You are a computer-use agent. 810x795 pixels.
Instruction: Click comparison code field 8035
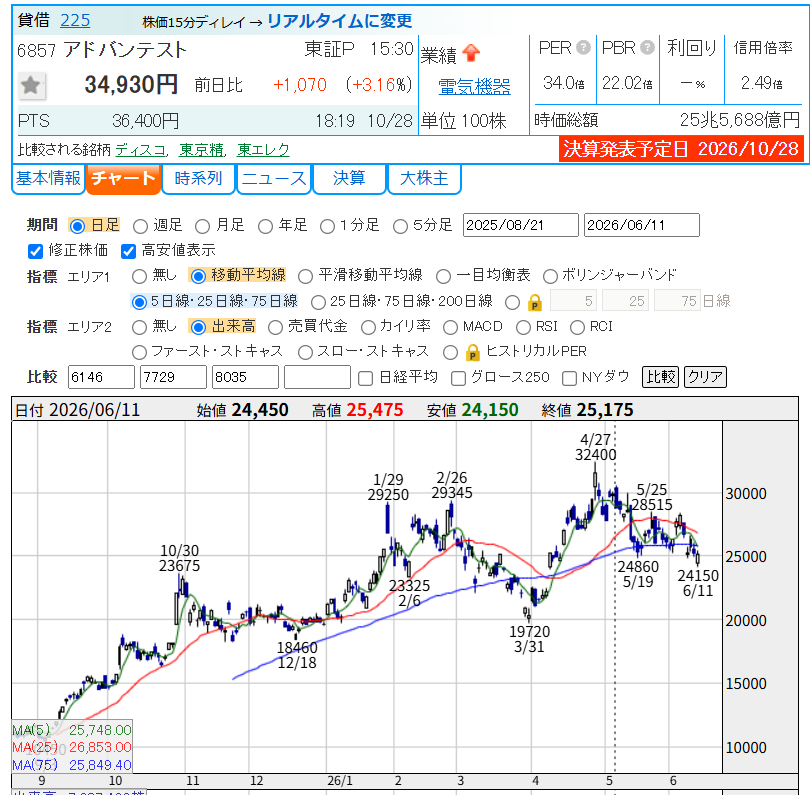tap(245, 377)
